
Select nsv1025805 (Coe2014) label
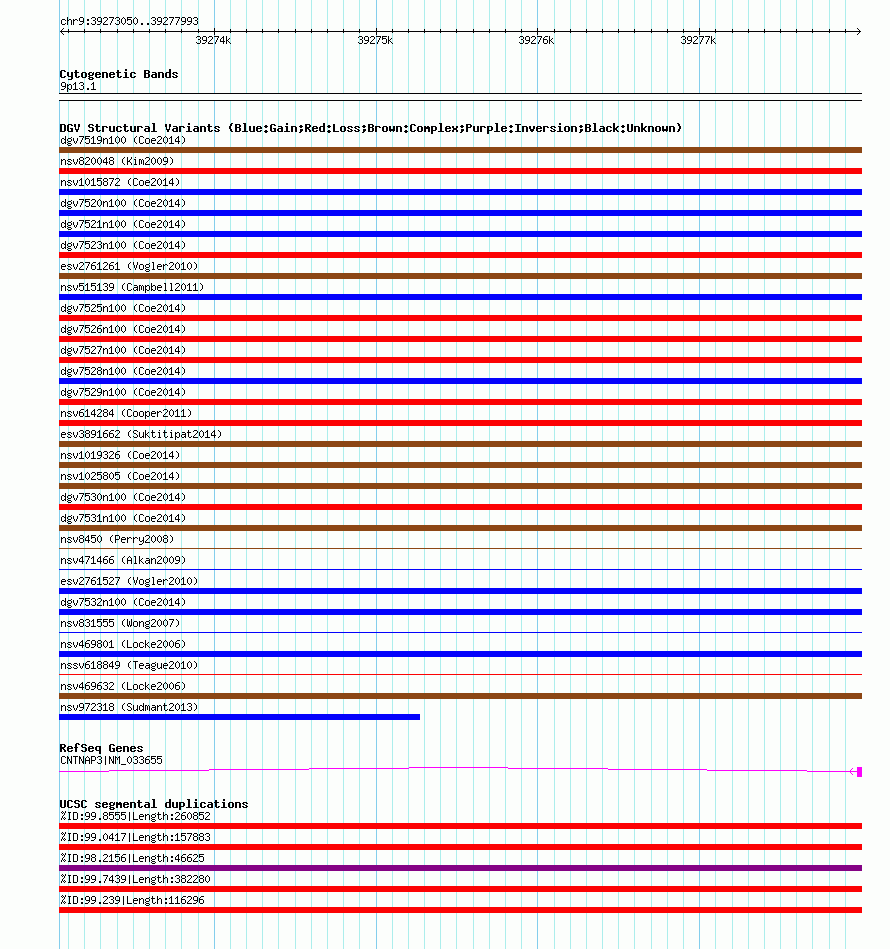[x=120, y=476]
